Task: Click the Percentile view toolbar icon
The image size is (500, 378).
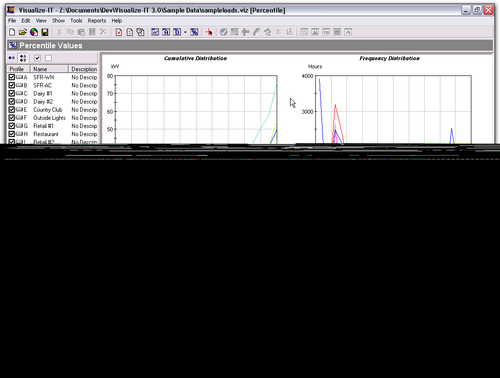Action: click(x=194, y=32)
